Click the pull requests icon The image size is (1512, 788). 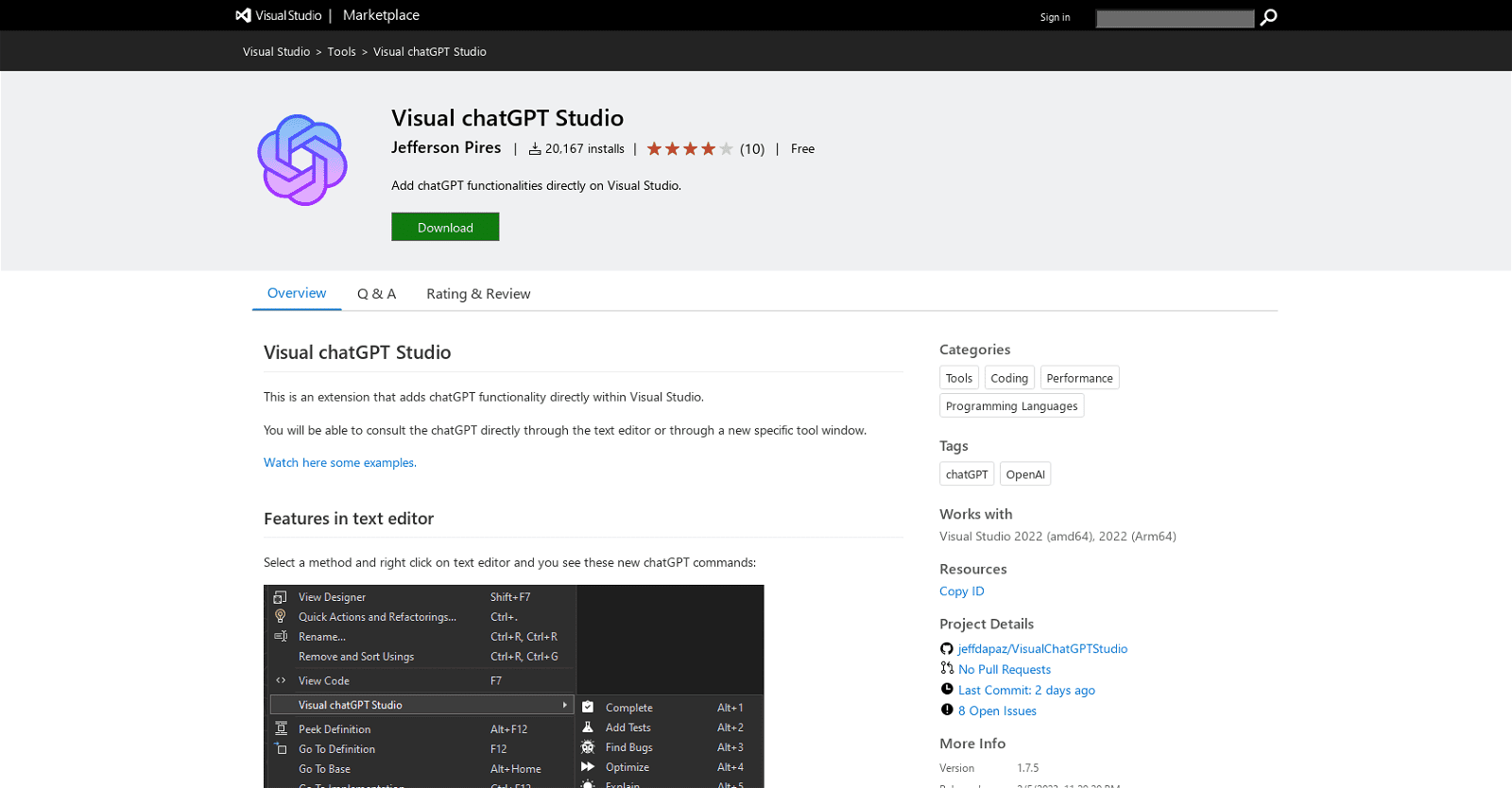(947, 668)
